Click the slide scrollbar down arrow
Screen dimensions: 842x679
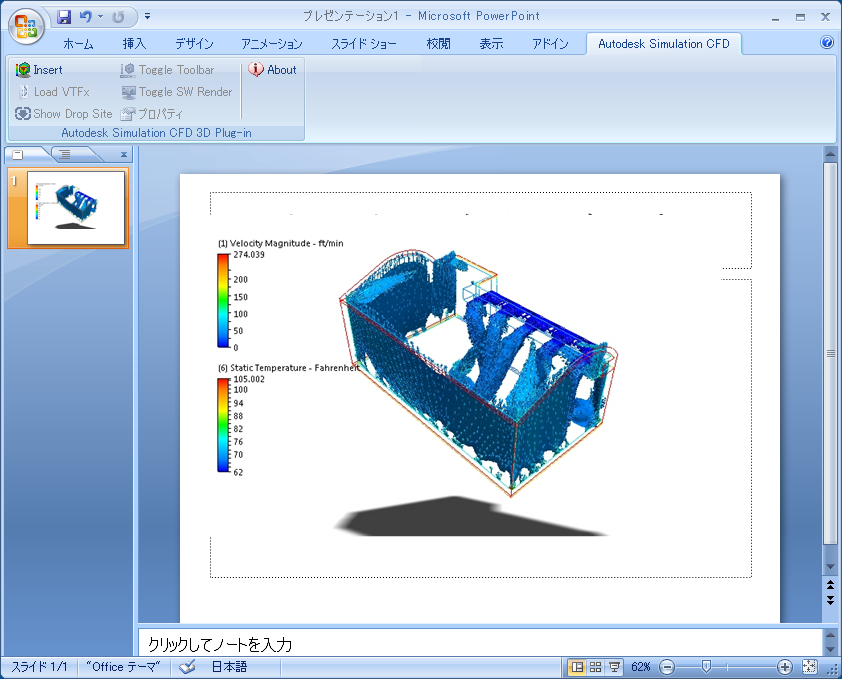(x=830, y=567)
